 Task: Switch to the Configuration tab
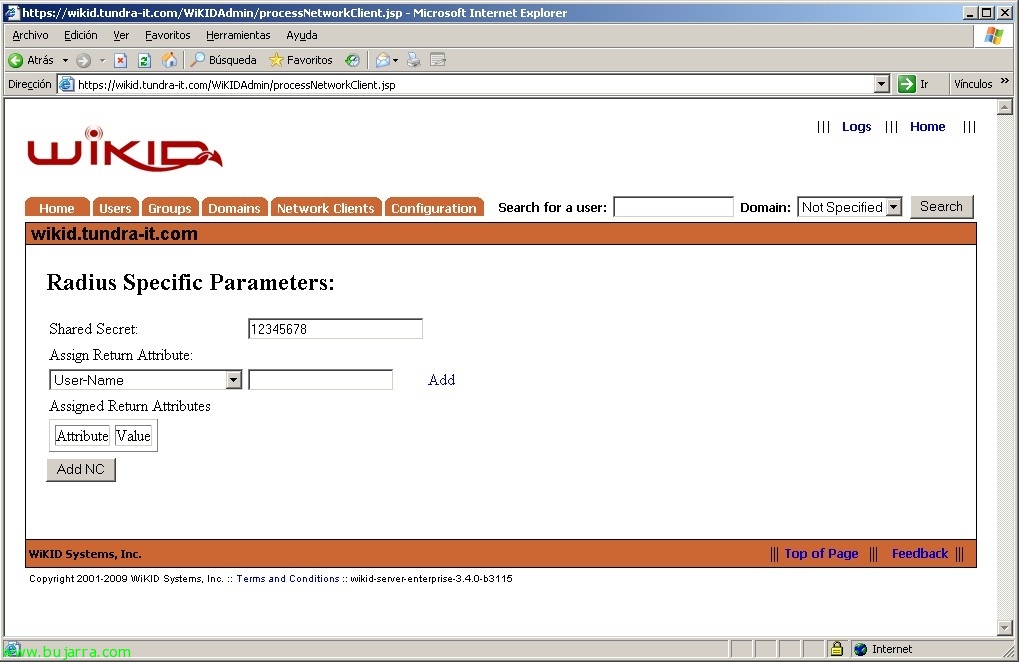pyautogui.click(x=434, y=207)
